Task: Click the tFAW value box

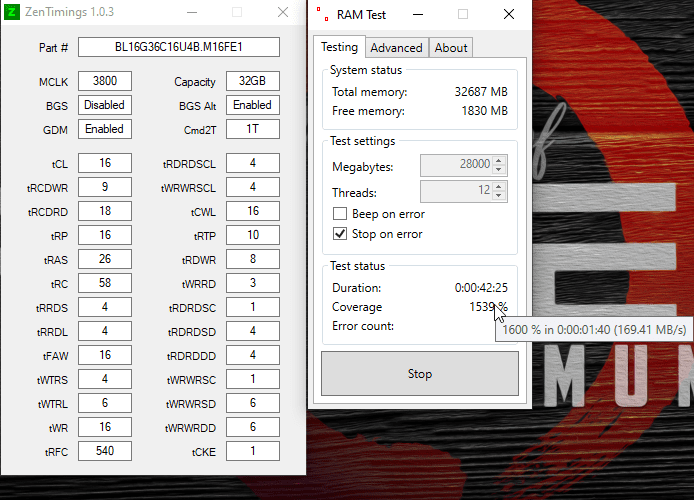Action: point(105,355)
